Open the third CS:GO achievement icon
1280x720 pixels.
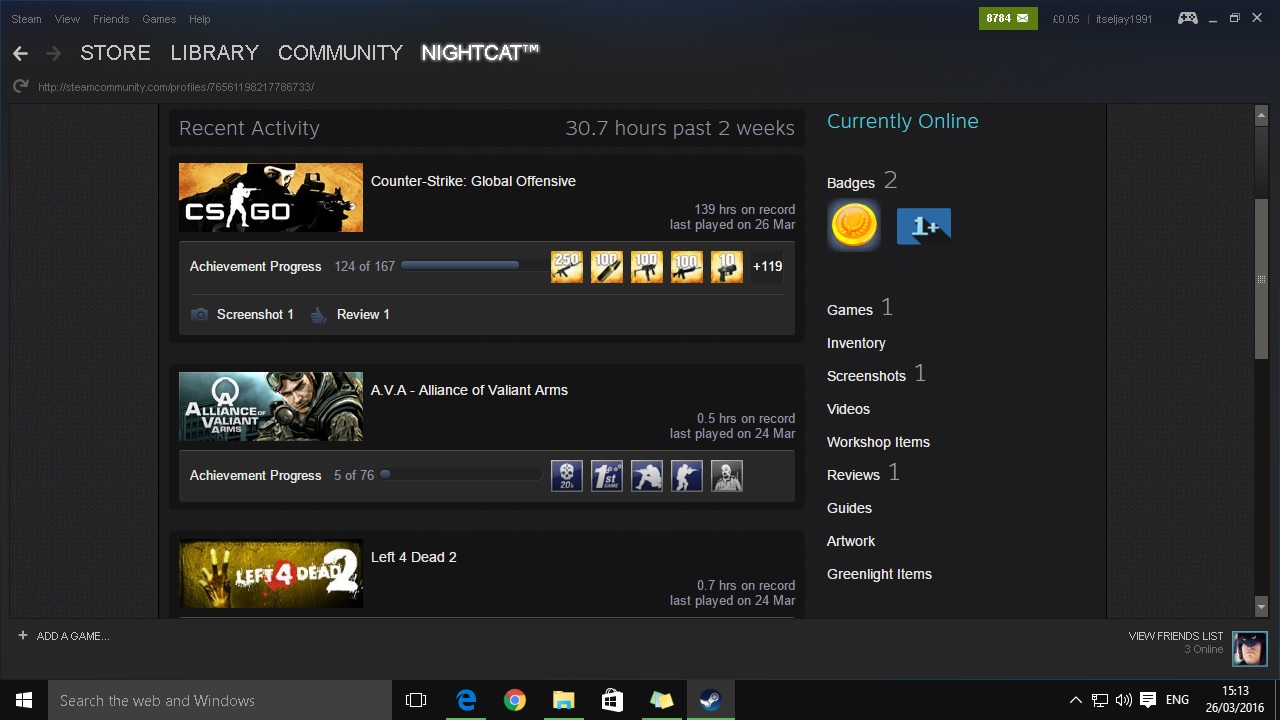point(647,267)
